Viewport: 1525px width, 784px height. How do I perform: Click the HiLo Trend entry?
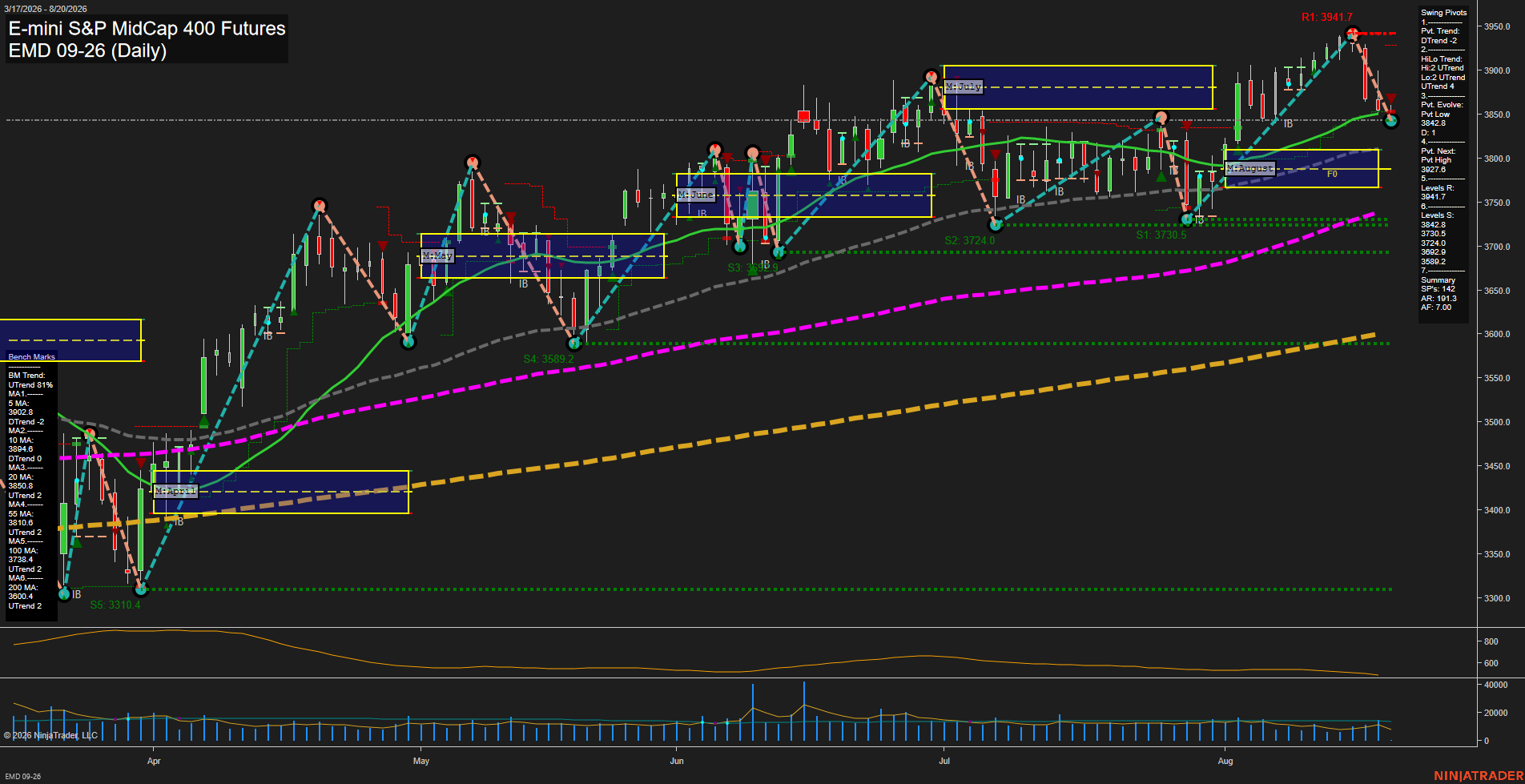click(1443, 73)
